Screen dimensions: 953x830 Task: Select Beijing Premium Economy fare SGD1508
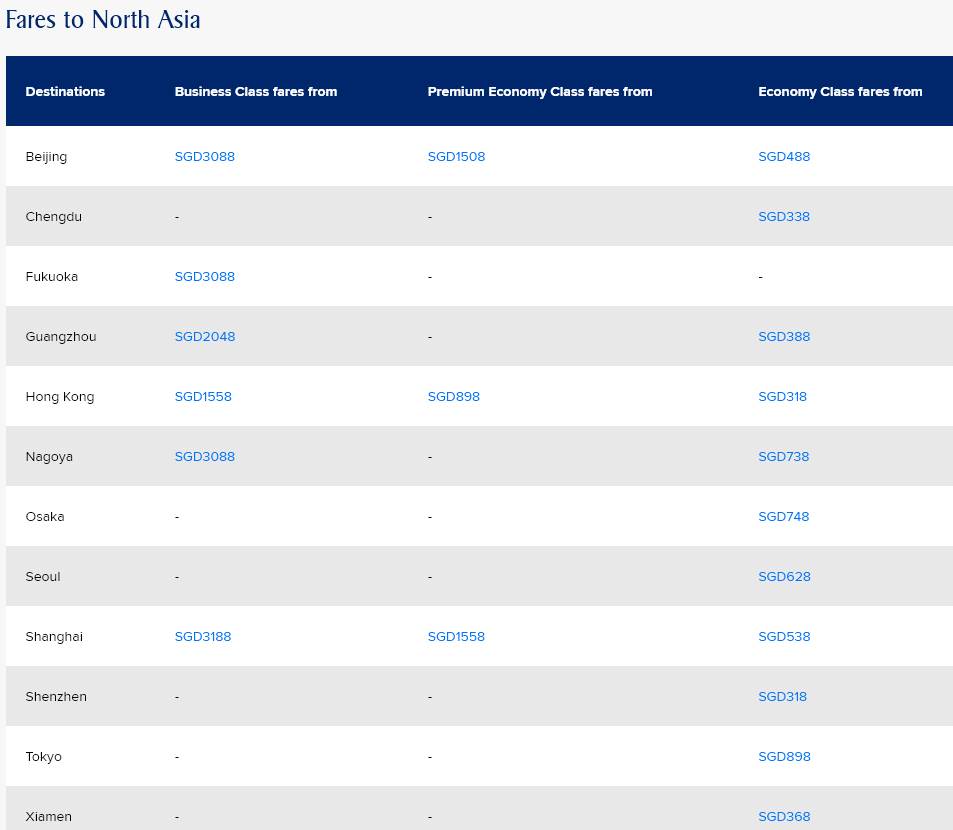tap(456, 157)
